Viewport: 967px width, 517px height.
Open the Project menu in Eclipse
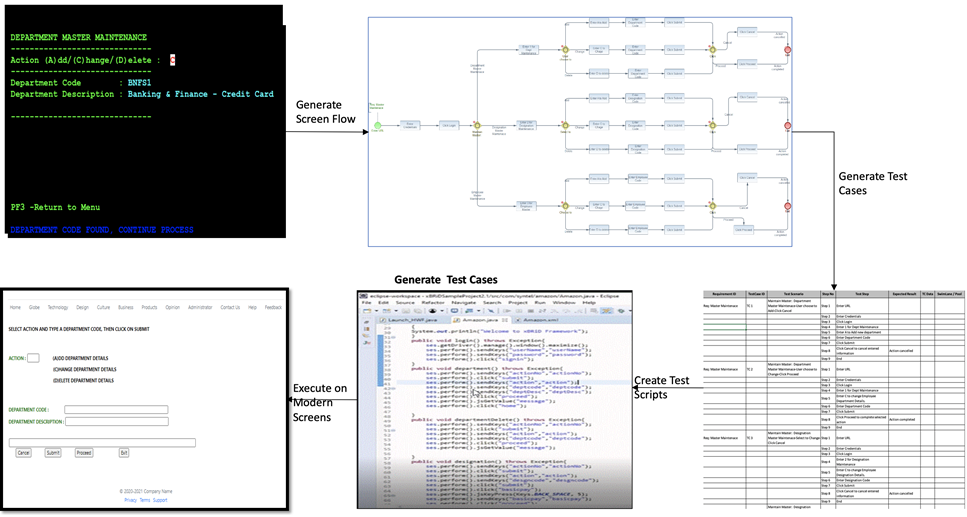(518, 303)
